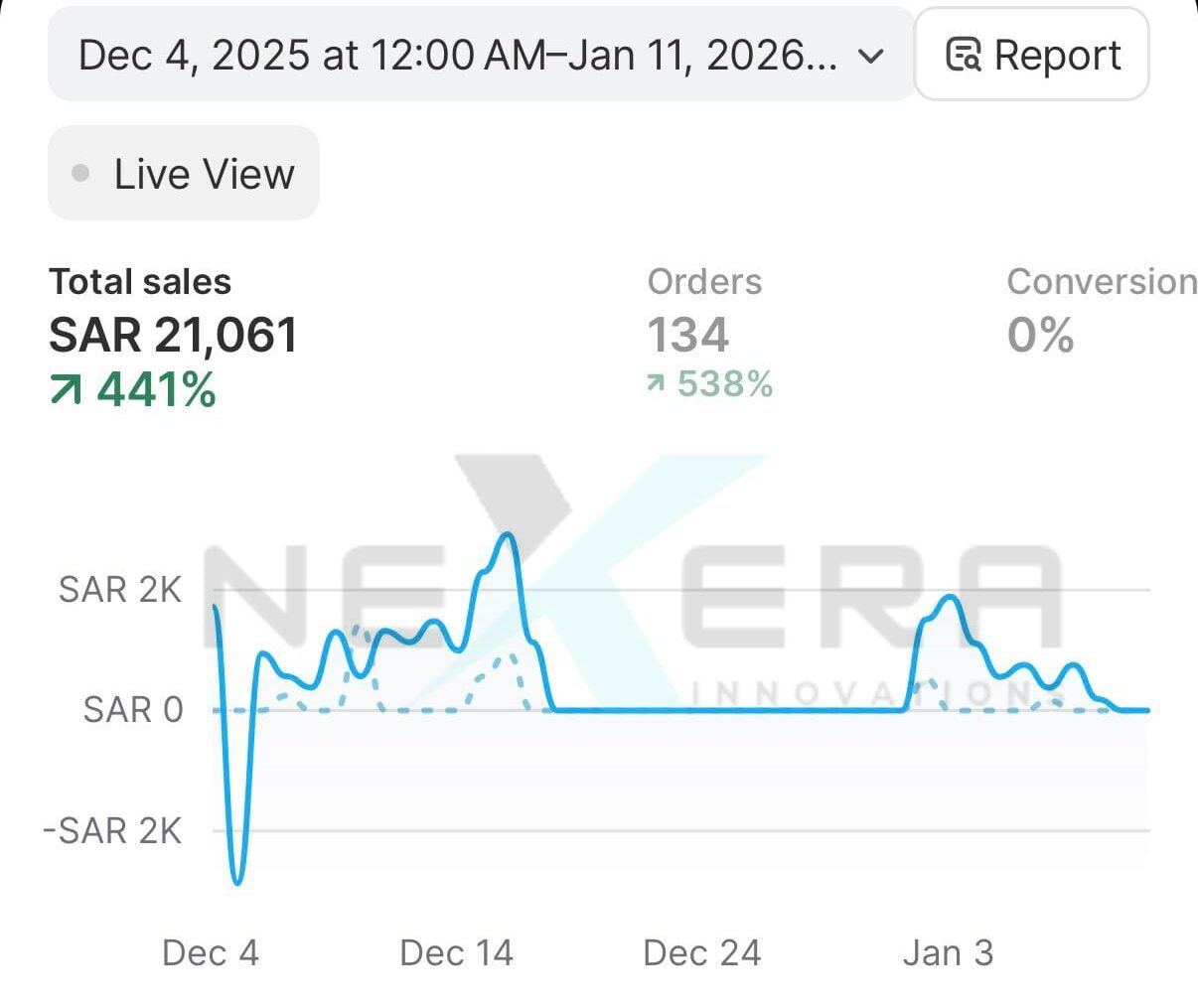Image resolution: width=1198 pixels, height=1008 pixels.
Task: Click the Report magnifier document icon
Action: coord(963,55)
